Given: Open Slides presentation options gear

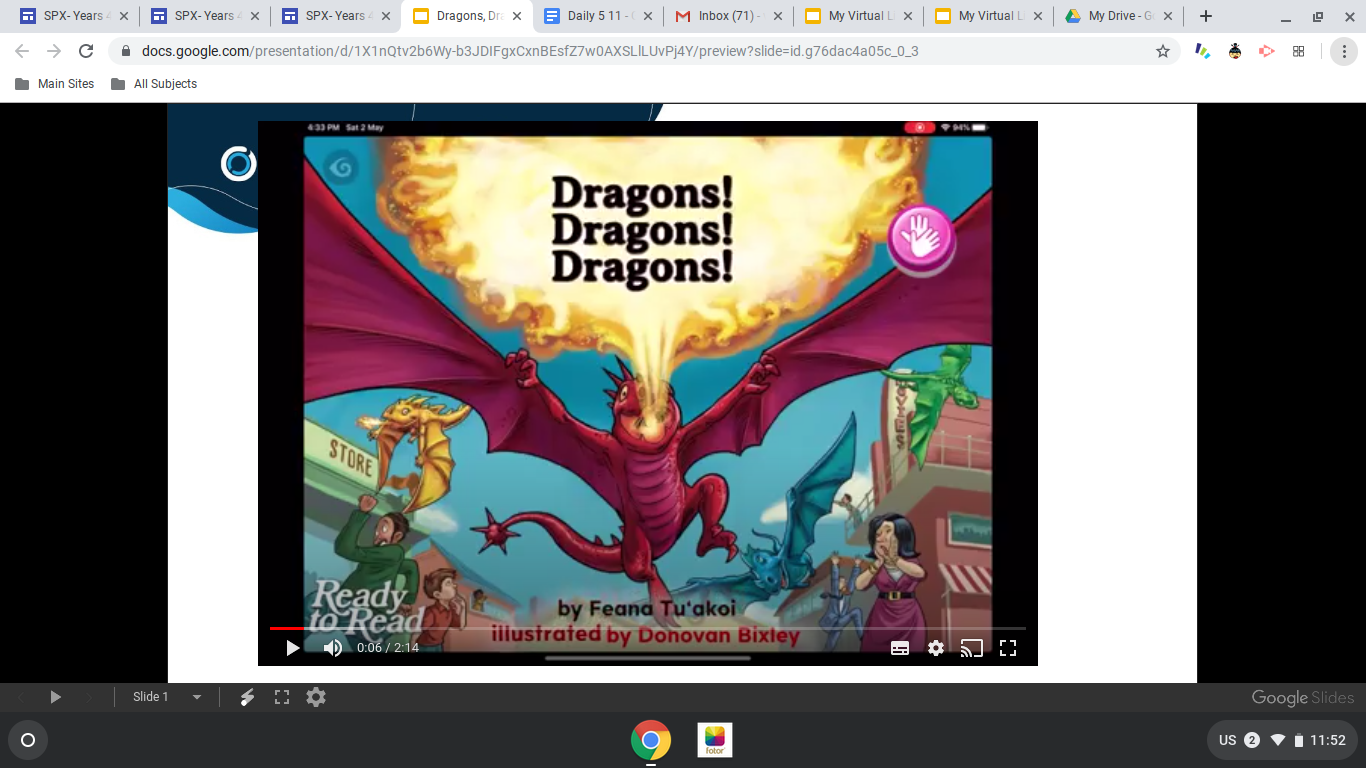Looking at the screenshot, I should (316, 697).
